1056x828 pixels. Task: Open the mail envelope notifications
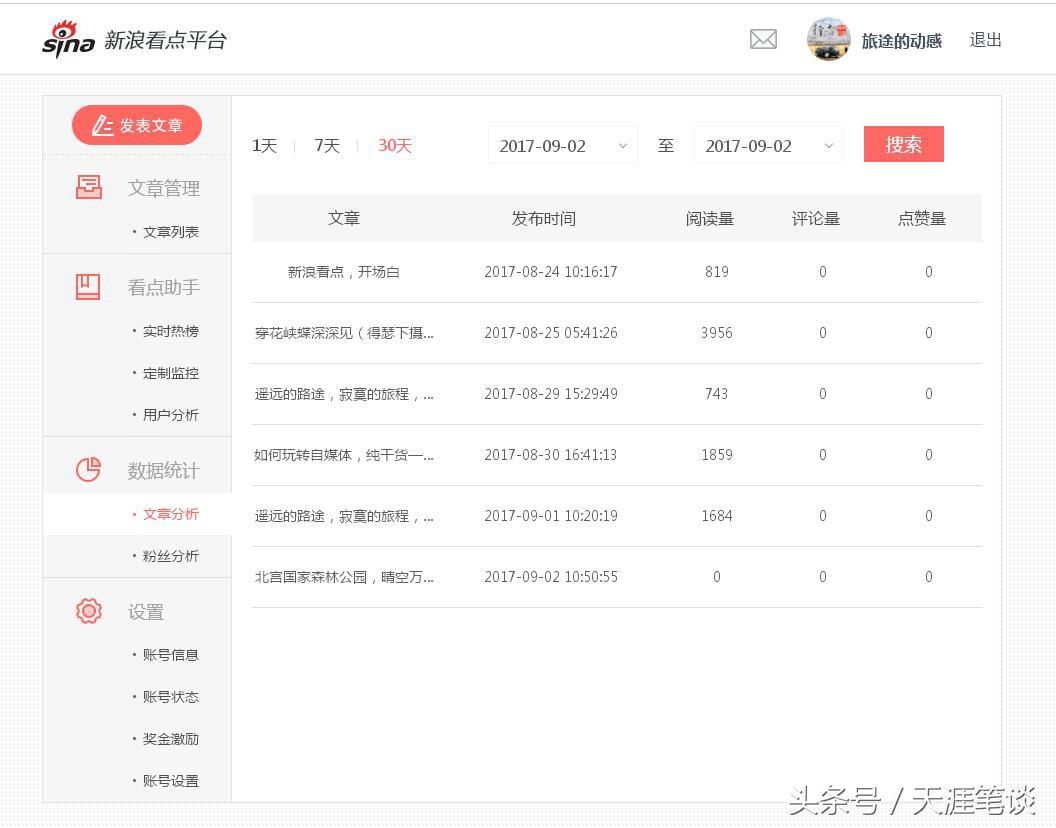[x=763, y=39]
